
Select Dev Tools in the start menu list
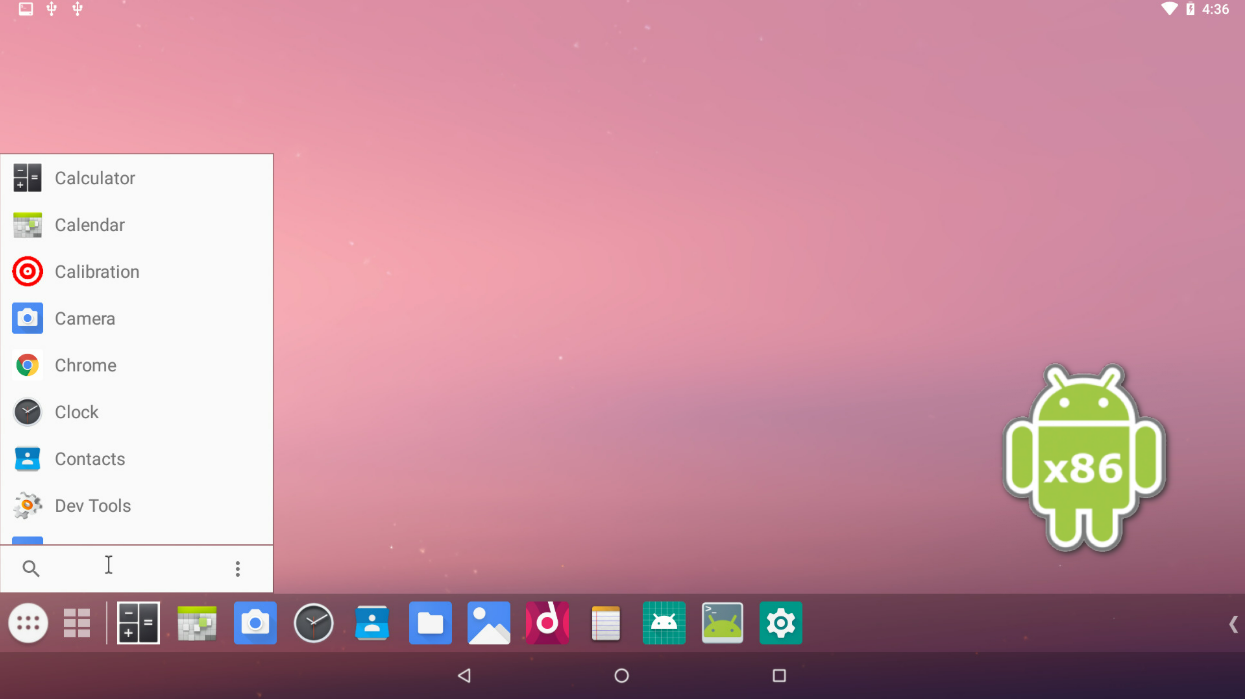point(137,506)
